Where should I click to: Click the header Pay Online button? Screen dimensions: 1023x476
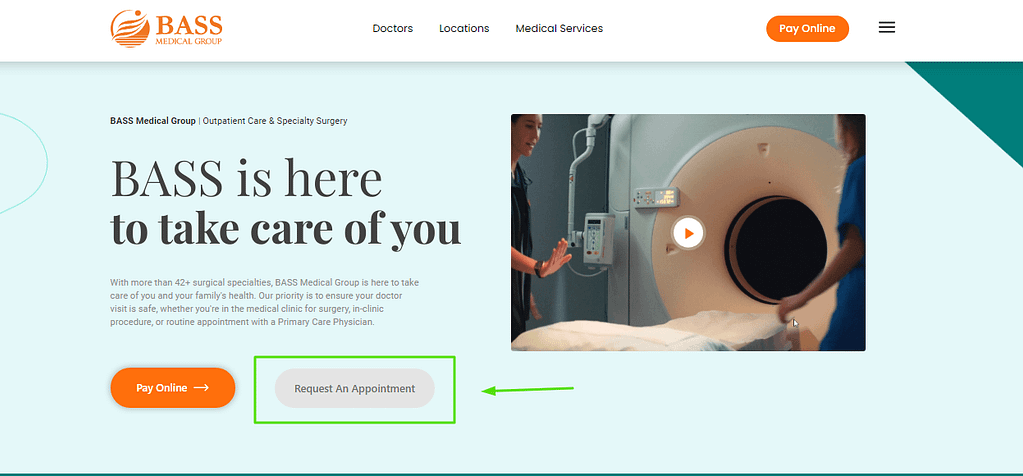(x=807, y=29)
